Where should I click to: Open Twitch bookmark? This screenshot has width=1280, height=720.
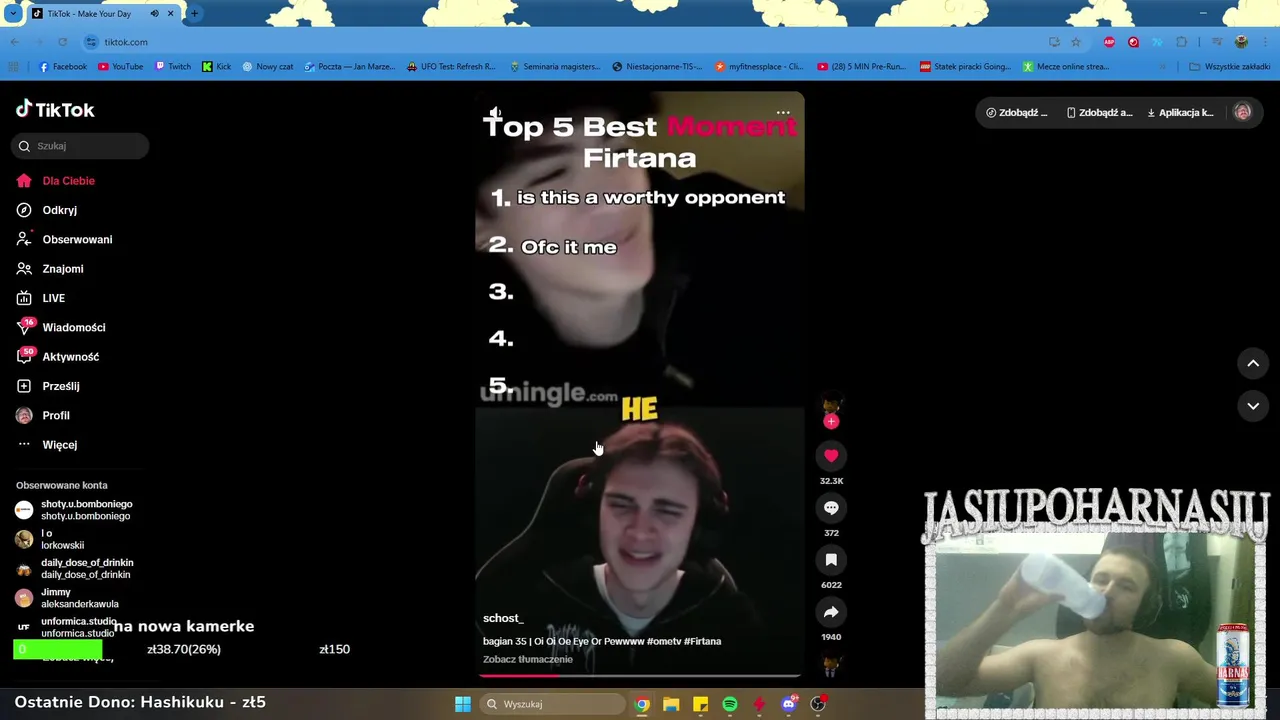coord(173,67)
